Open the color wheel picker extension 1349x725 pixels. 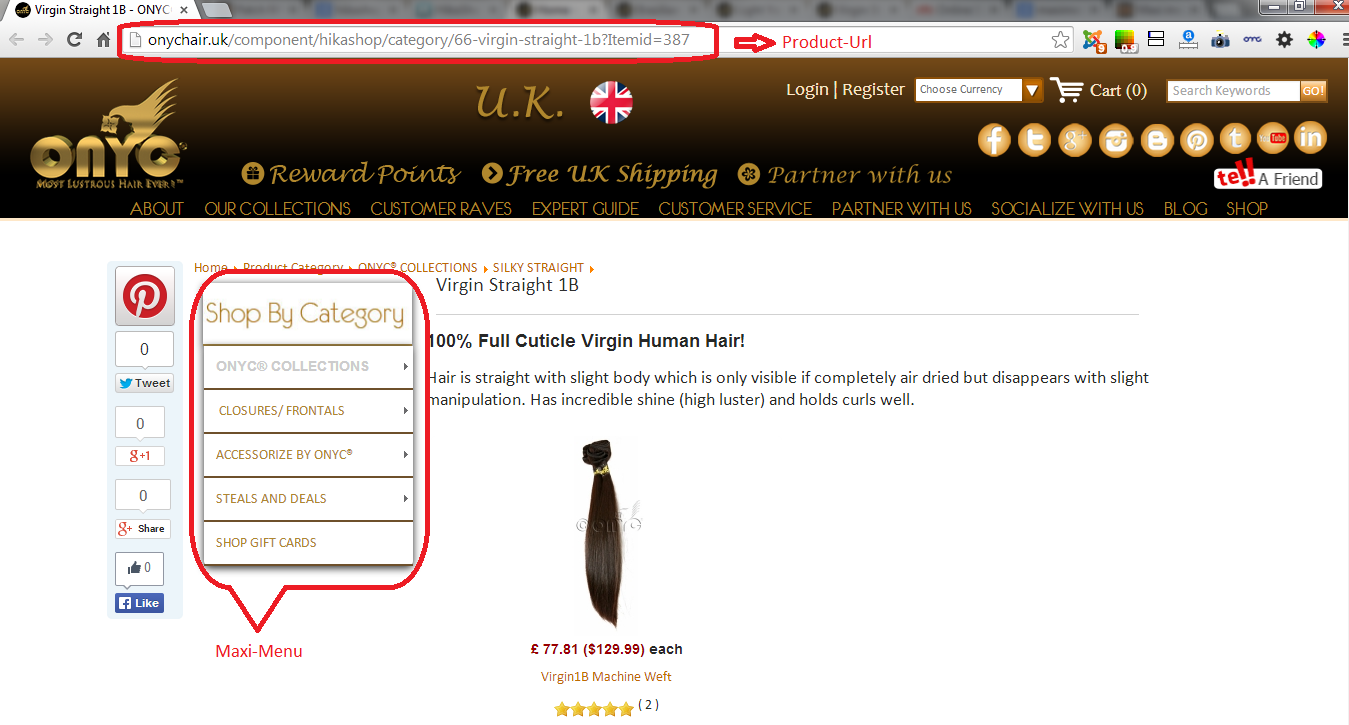tap(1316, 40)
